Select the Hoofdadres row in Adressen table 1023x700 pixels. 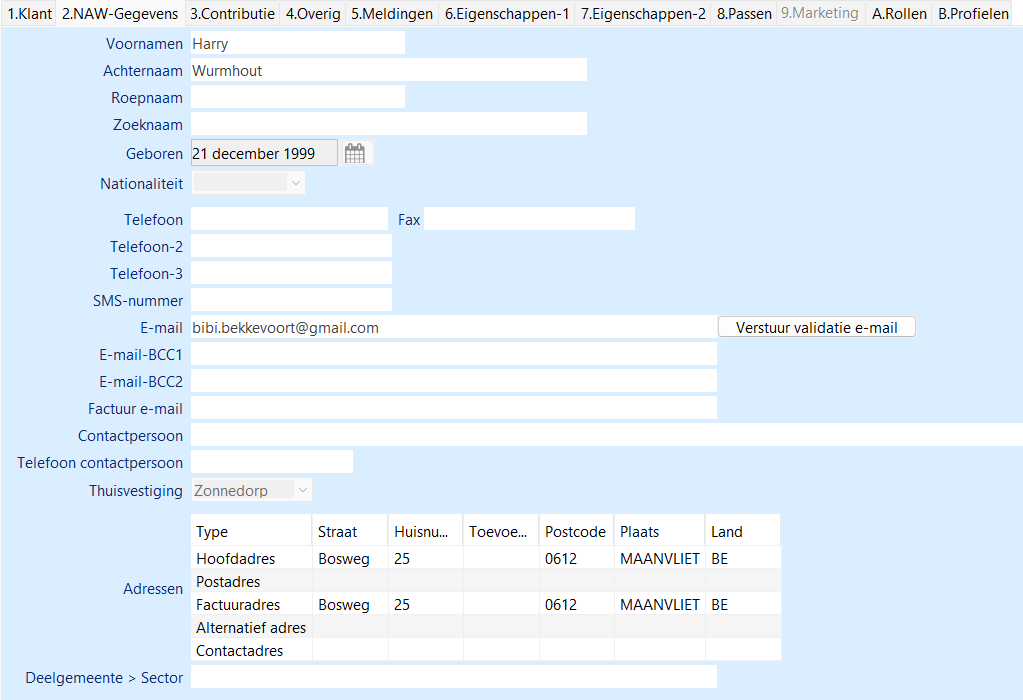236,559
